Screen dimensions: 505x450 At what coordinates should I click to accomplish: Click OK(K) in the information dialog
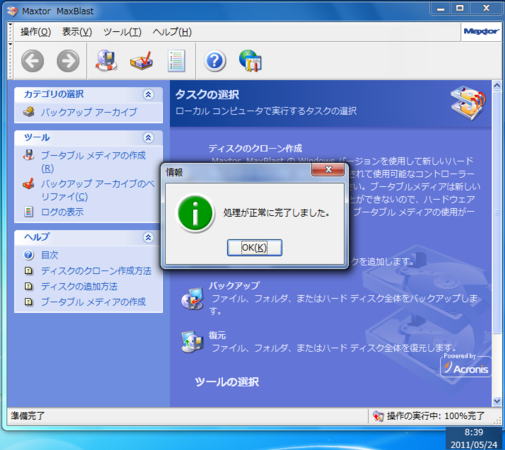click(x=254, y=248)
